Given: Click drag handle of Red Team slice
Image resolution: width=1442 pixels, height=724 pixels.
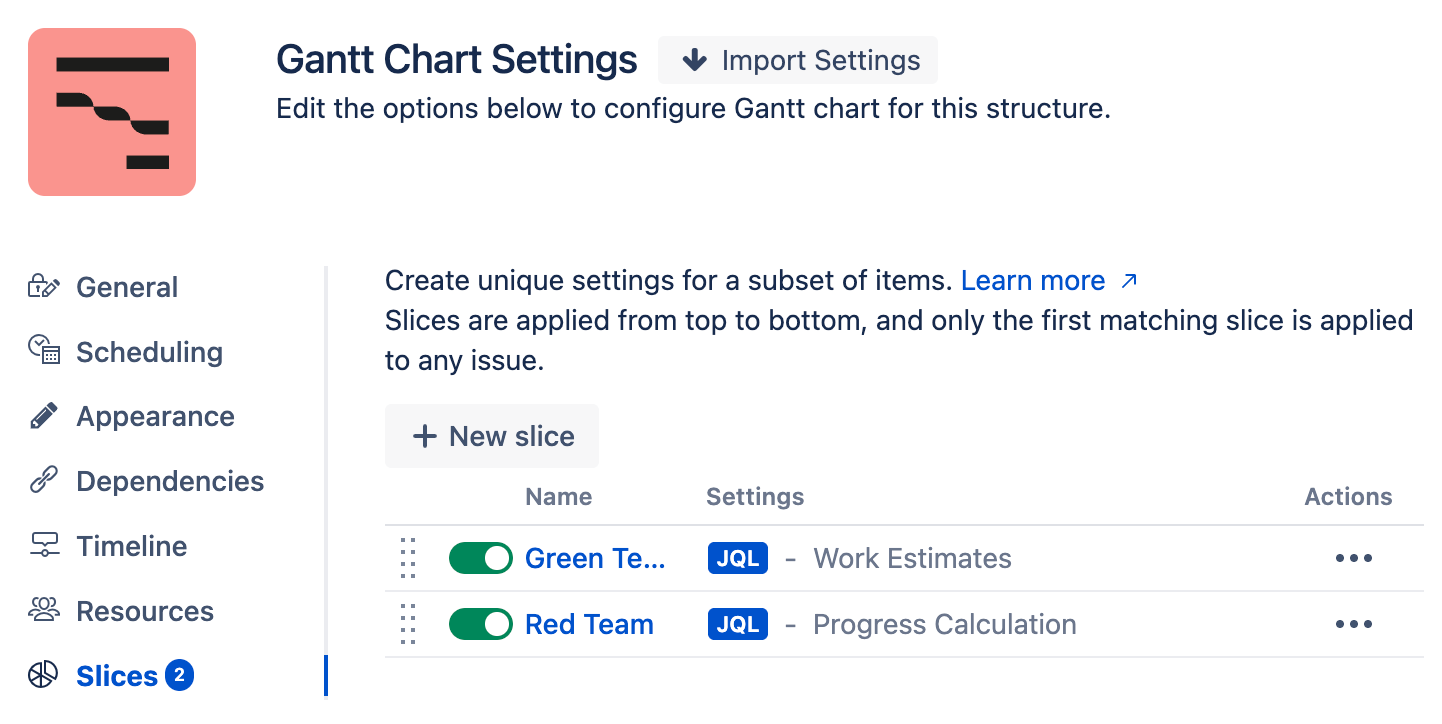Looking at the screenshot, I should (407, 624).
